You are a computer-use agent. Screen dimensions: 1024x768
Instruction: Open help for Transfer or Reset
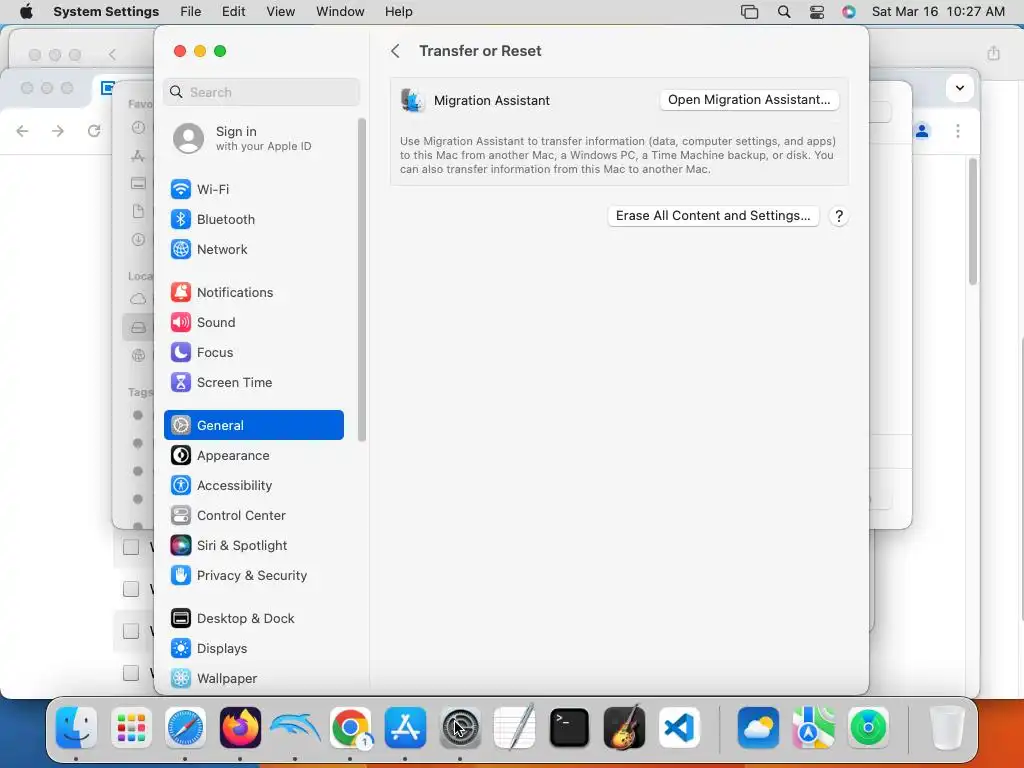point(839,216)
